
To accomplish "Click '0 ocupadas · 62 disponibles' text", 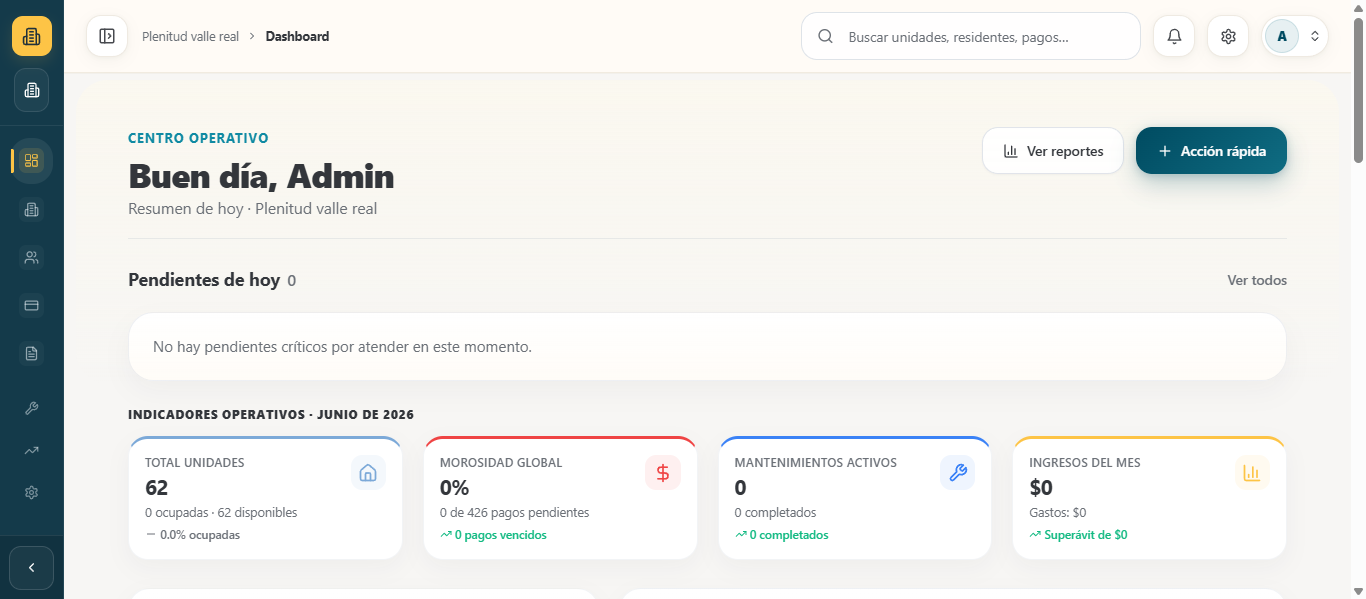I will (221, 513).
